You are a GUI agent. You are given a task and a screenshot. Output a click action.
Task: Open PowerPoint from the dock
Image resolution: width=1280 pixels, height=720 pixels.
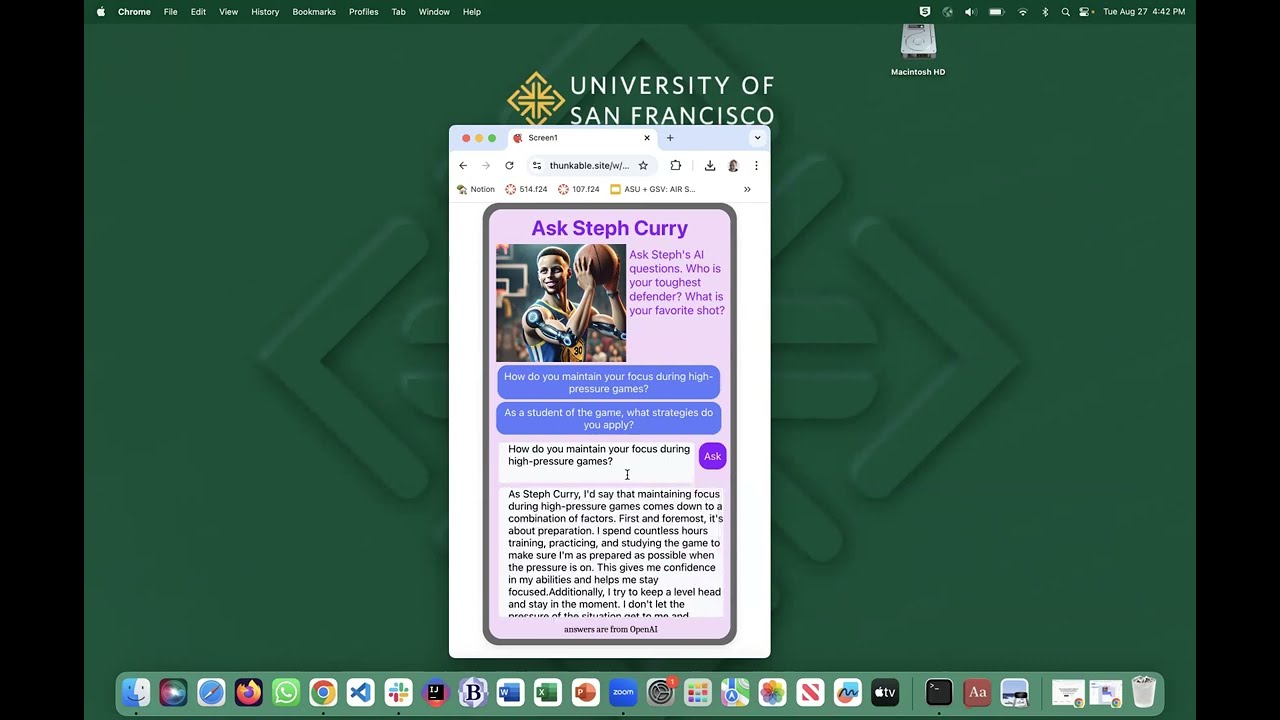[585, 692]
